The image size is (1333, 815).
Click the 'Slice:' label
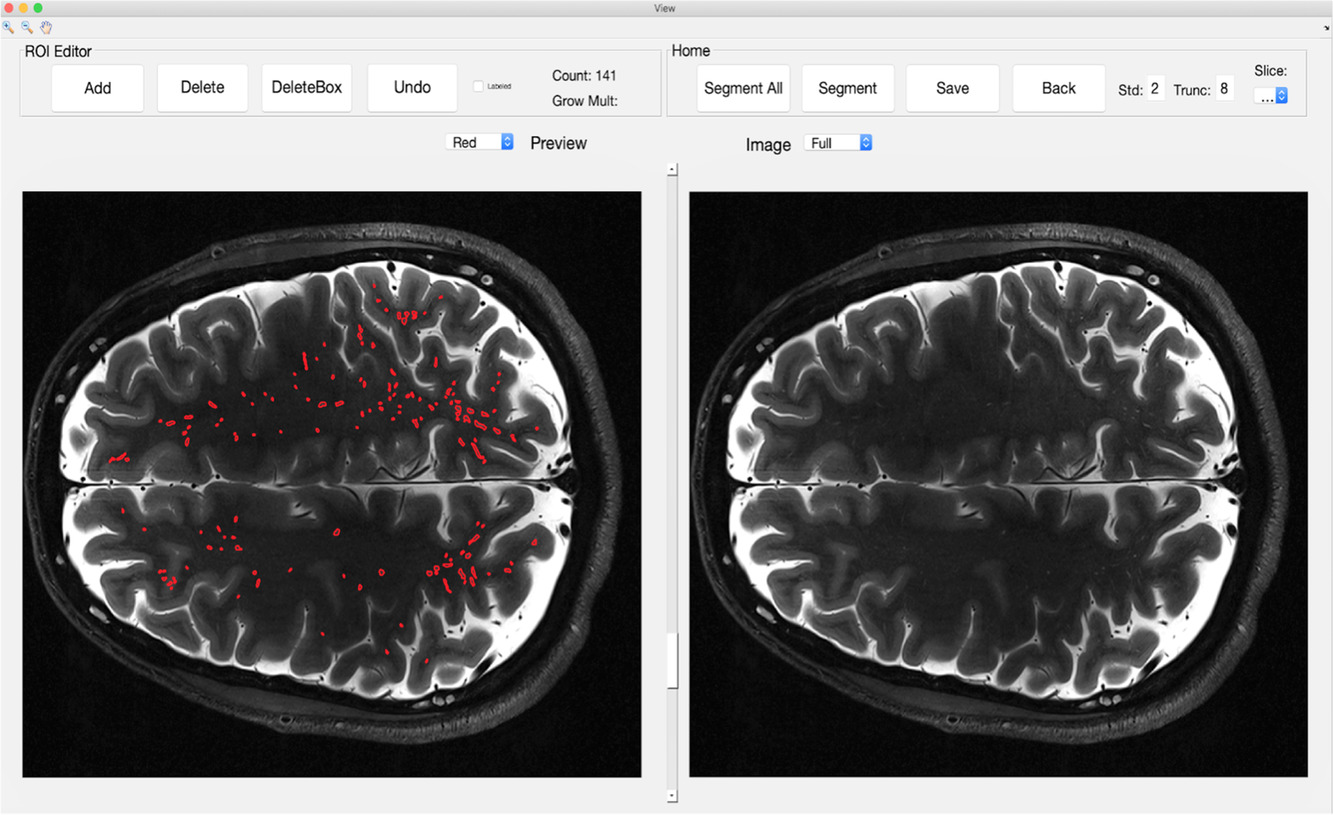[1270, 71]
